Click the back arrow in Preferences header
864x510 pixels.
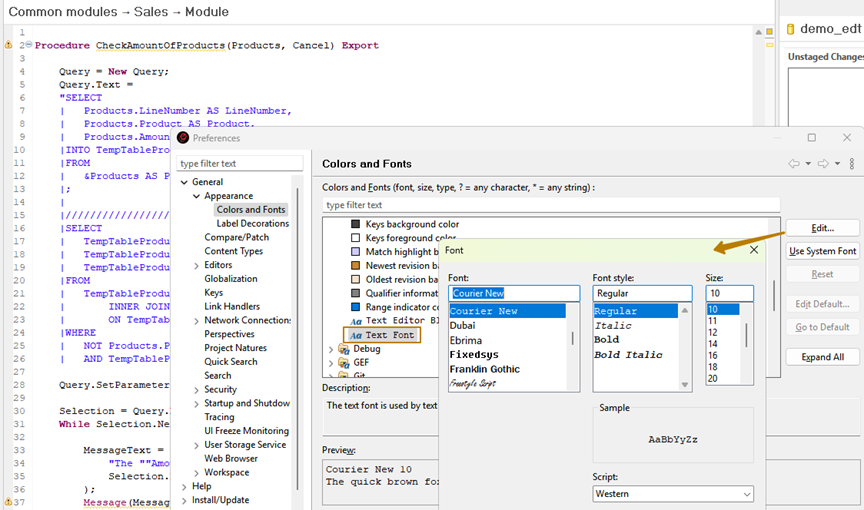tap(793, 164)
